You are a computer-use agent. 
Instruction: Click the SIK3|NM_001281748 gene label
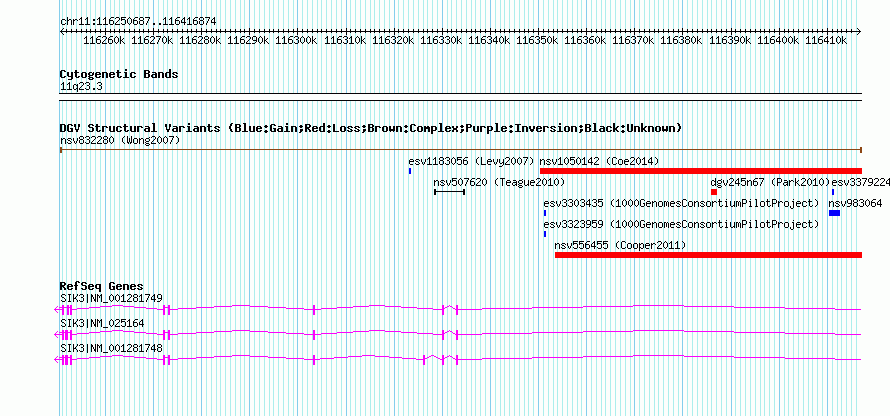[x=111, y=348]
